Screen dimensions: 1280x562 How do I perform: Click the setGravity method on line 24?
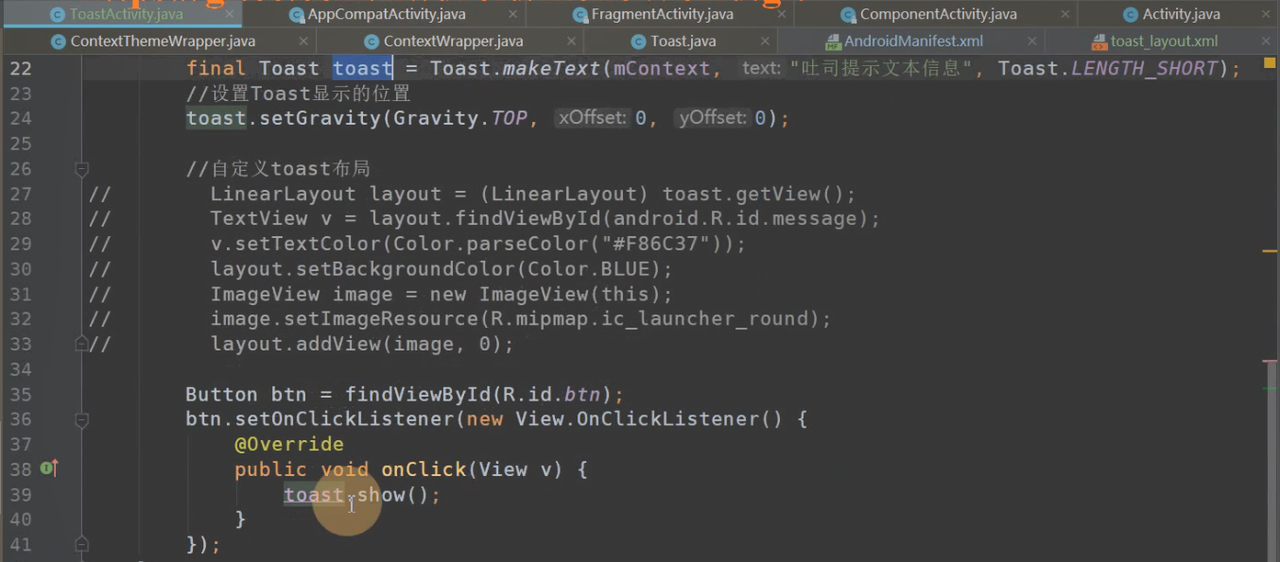[x=321, y=118]
